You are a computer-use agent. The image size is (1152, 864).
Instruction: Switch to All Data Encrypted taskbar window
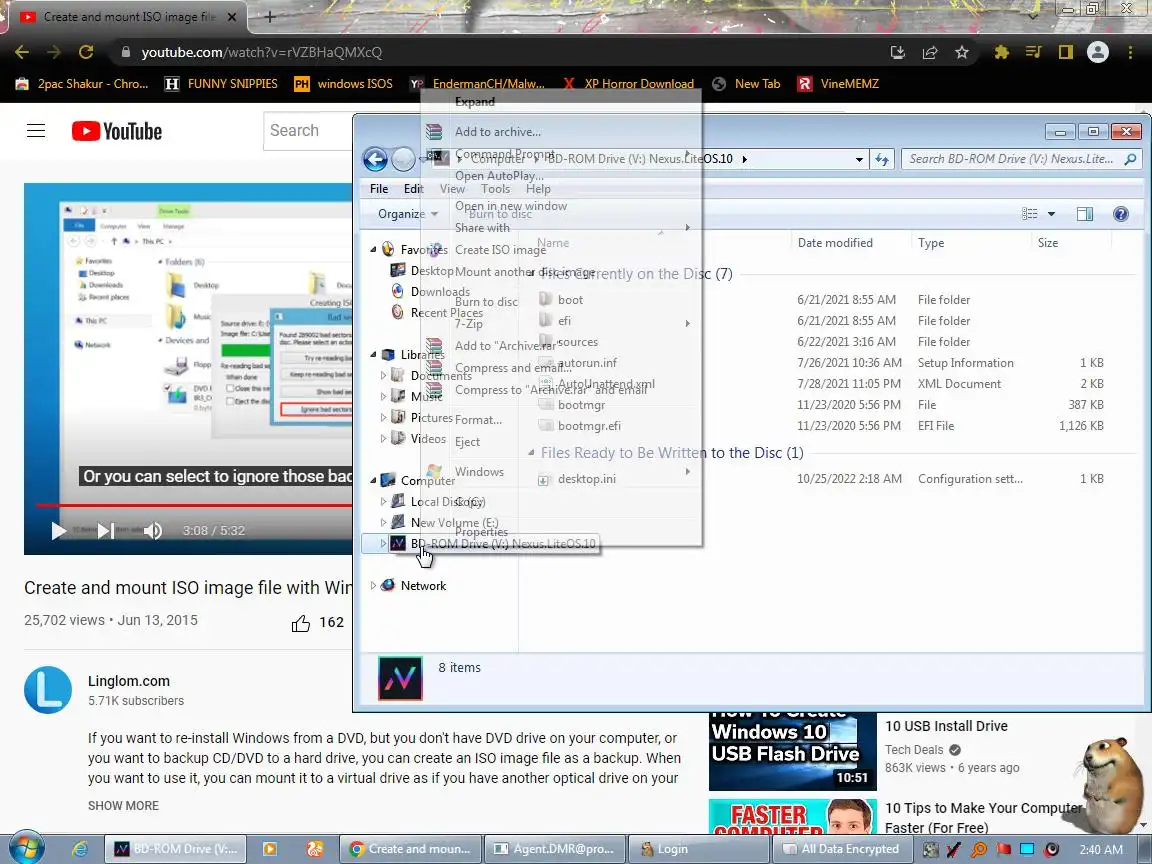click(842, 849)
